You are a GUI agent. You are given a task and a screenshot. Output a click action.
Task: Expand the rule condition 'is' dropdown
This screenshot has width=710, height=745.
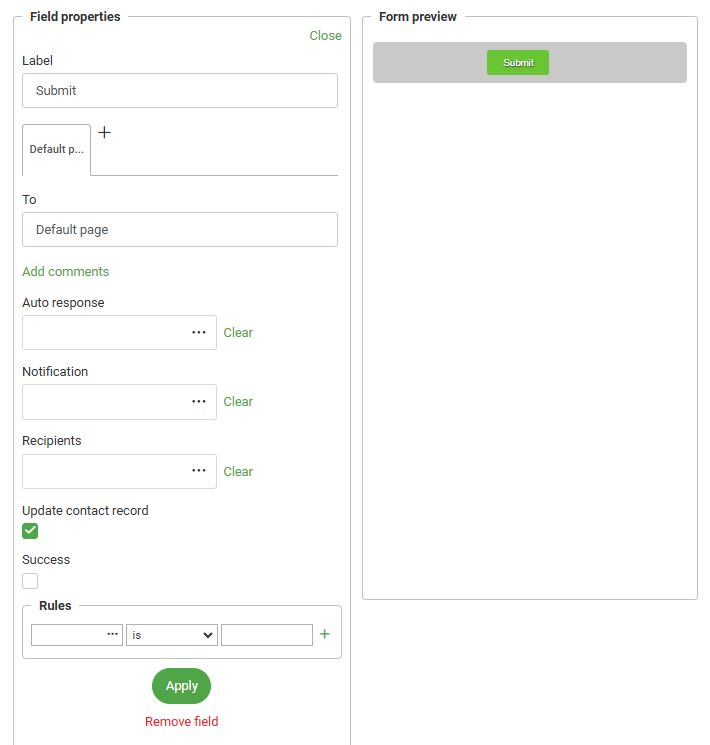point(171,635)
